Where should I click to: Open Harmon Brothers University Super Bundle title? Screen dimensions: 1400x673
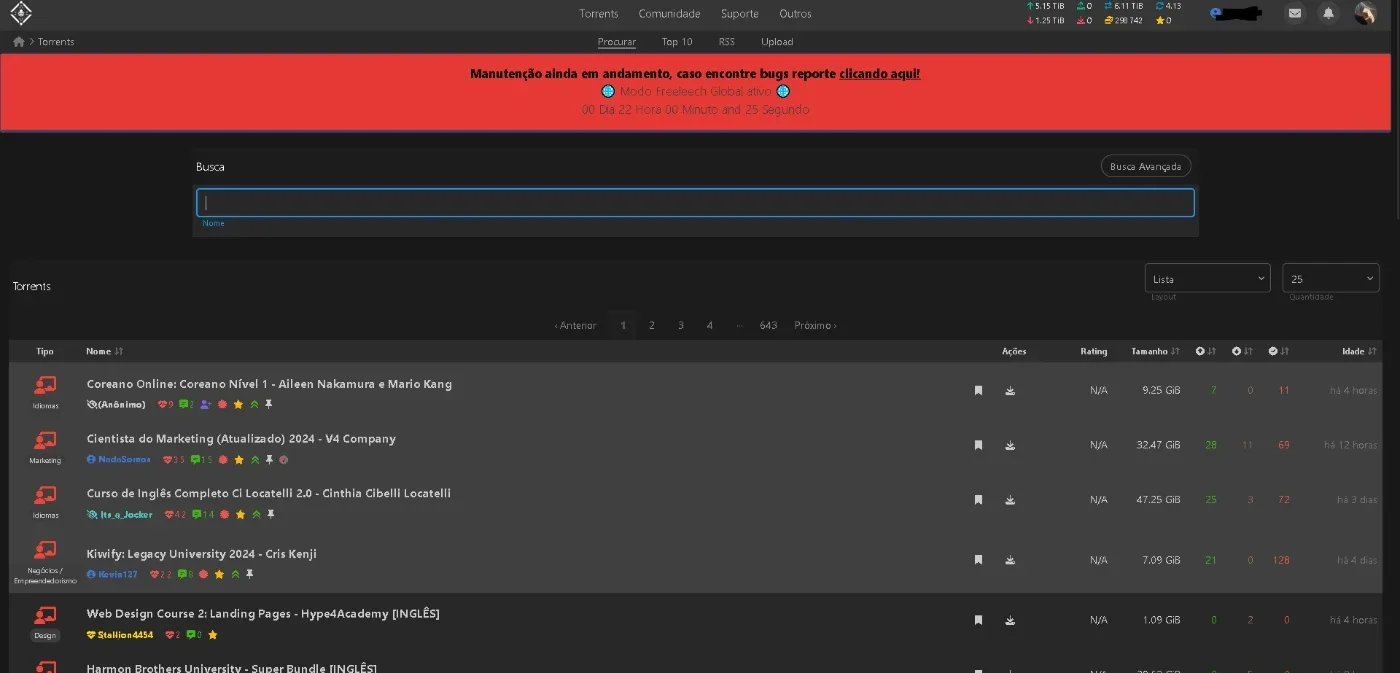click(x=231, y=668)
